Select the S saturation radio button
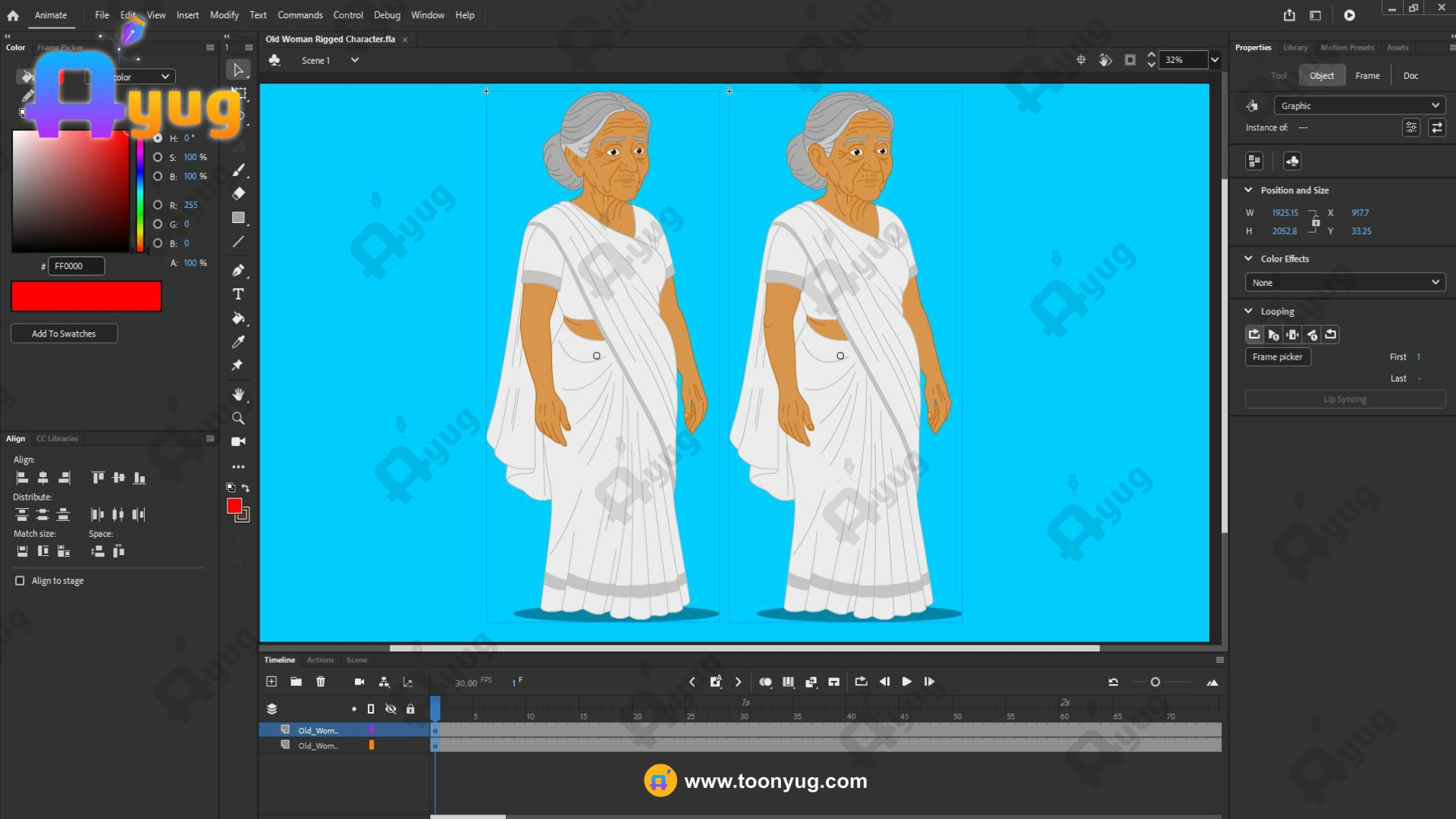Image resolution: width=1456 pixels, height=819 pixels. [x=158, y=158]
